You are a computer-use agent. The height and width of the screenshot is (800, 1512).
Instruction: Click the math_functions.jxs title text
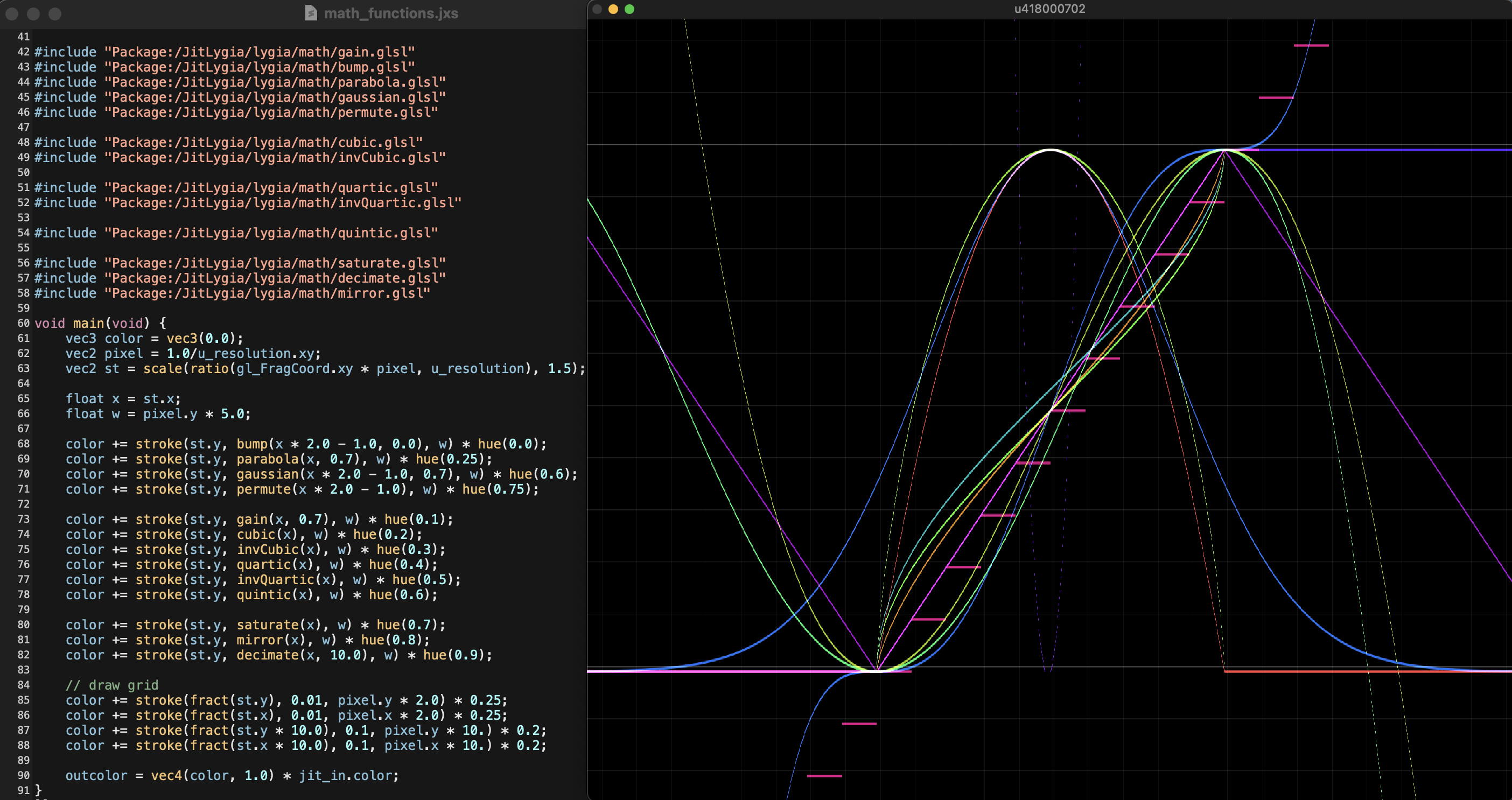tap(391, 13)
